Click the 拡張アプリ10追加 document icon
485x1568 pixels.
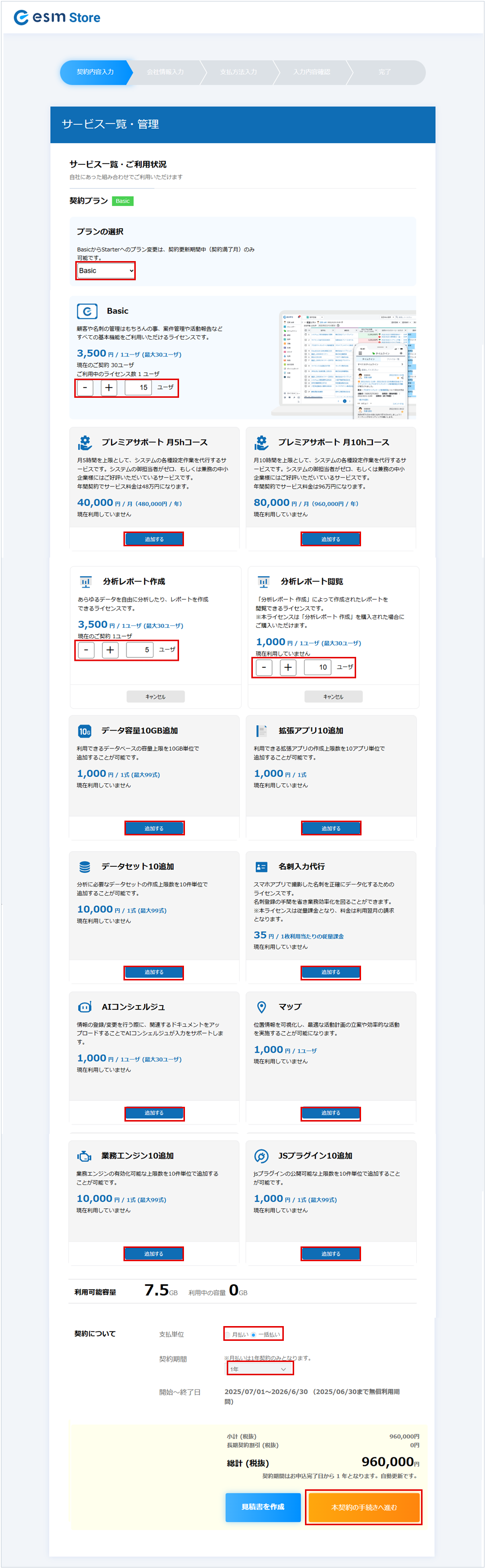[261, 731]
